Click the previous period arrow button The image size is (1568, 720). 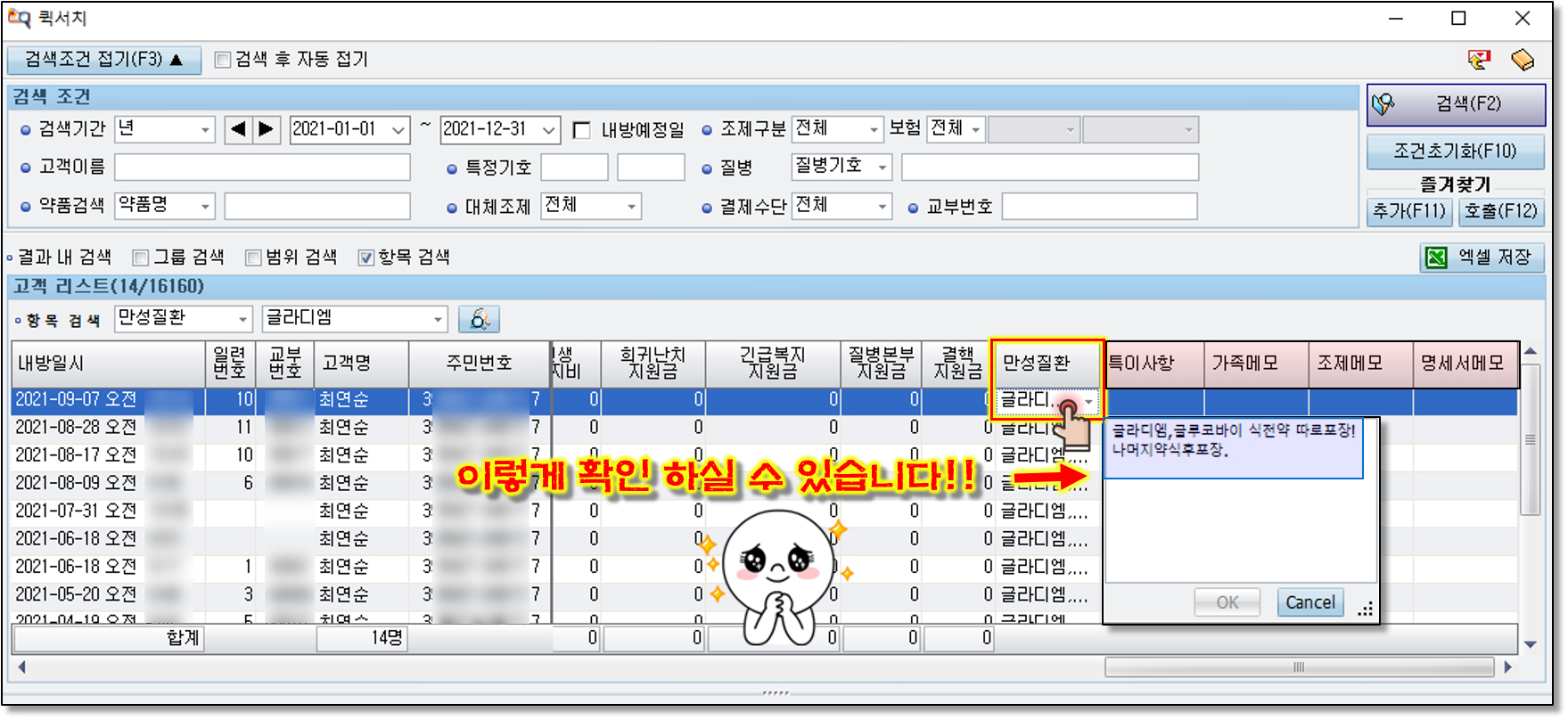click(238, 129)
